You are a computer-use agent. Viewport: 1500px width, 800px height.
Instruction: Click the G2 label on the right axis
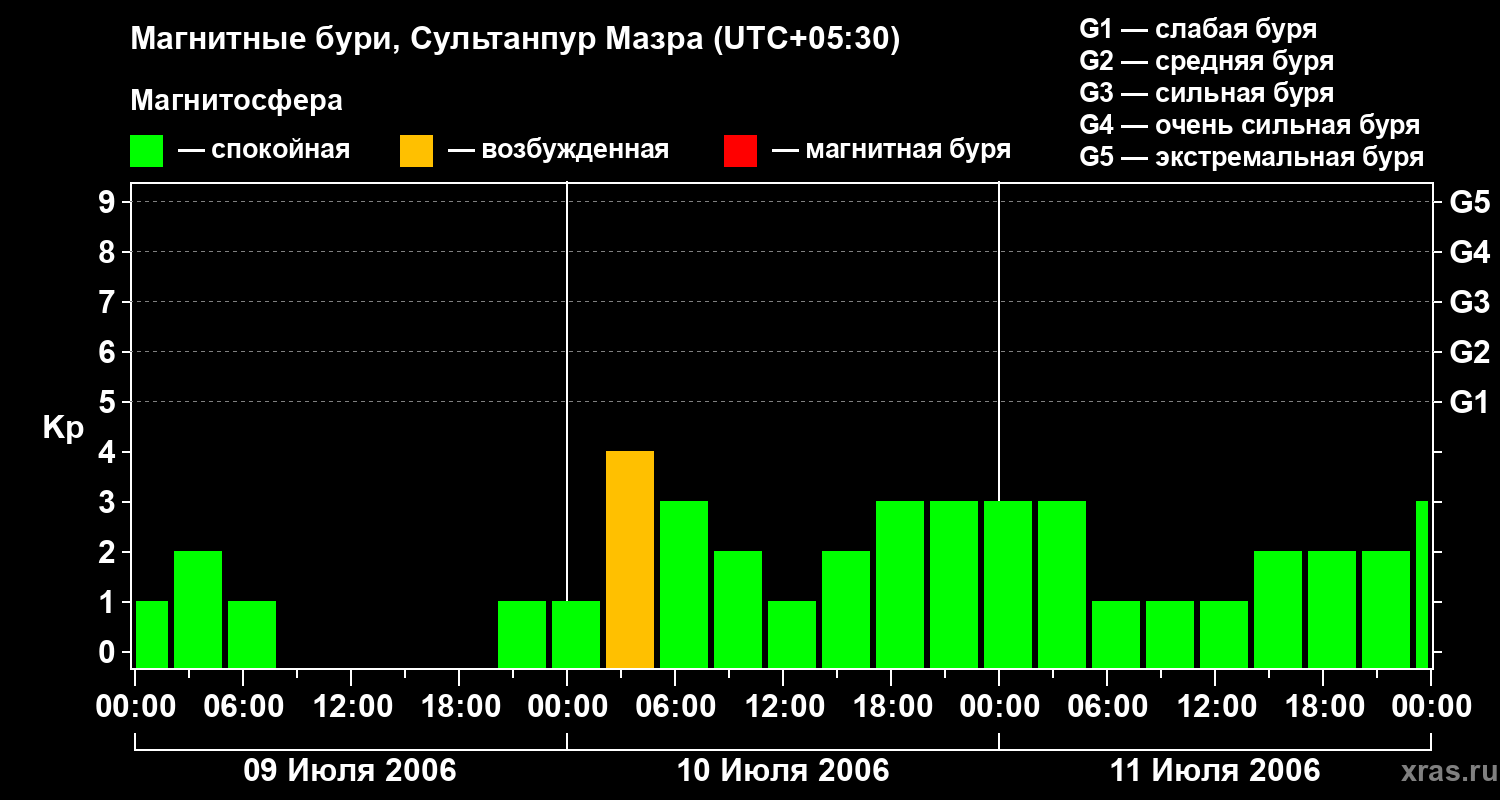click(x=1469, y=352)
